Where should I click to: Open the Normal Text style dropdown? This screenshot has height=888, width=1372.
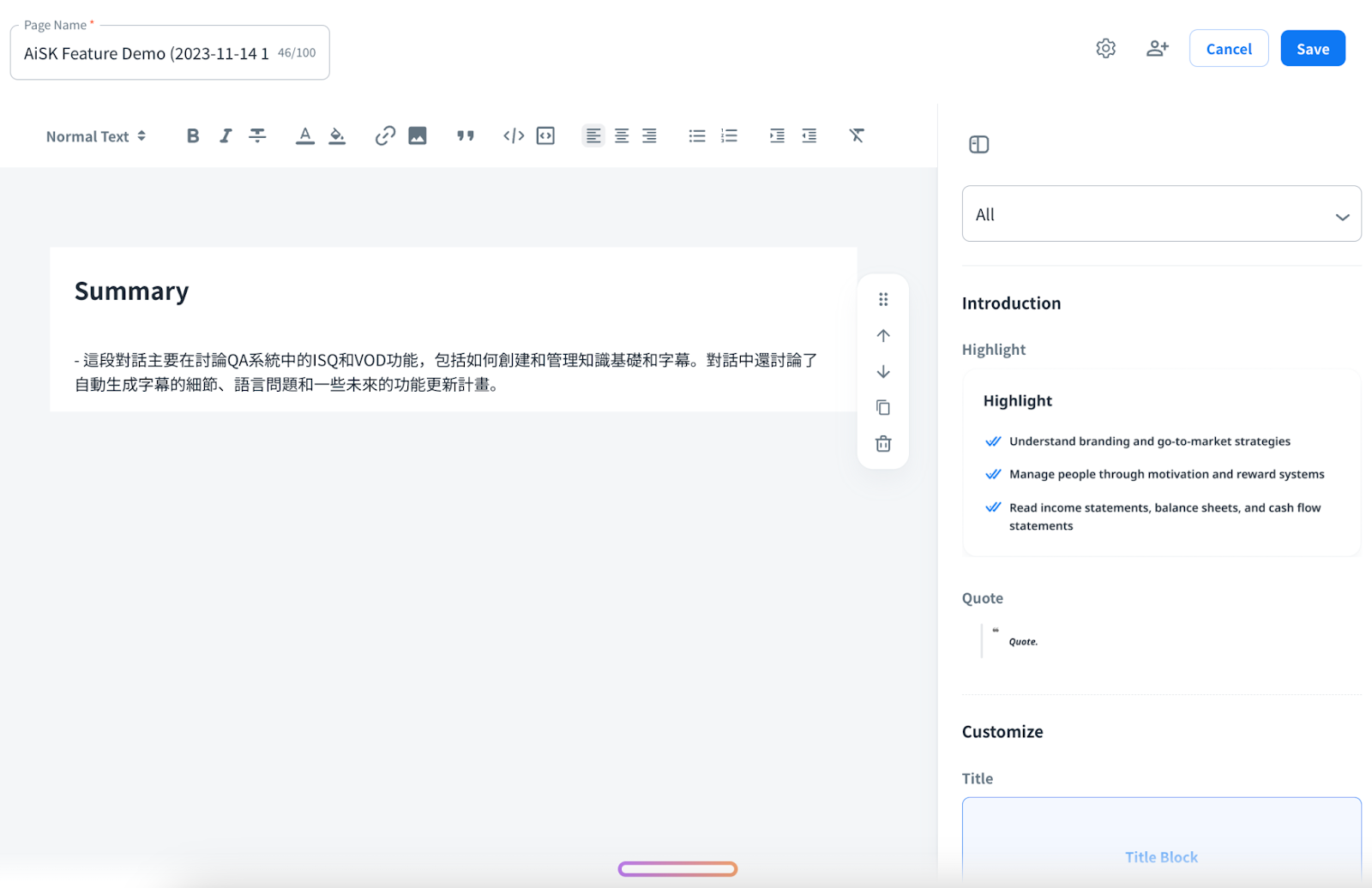(96, 136)
